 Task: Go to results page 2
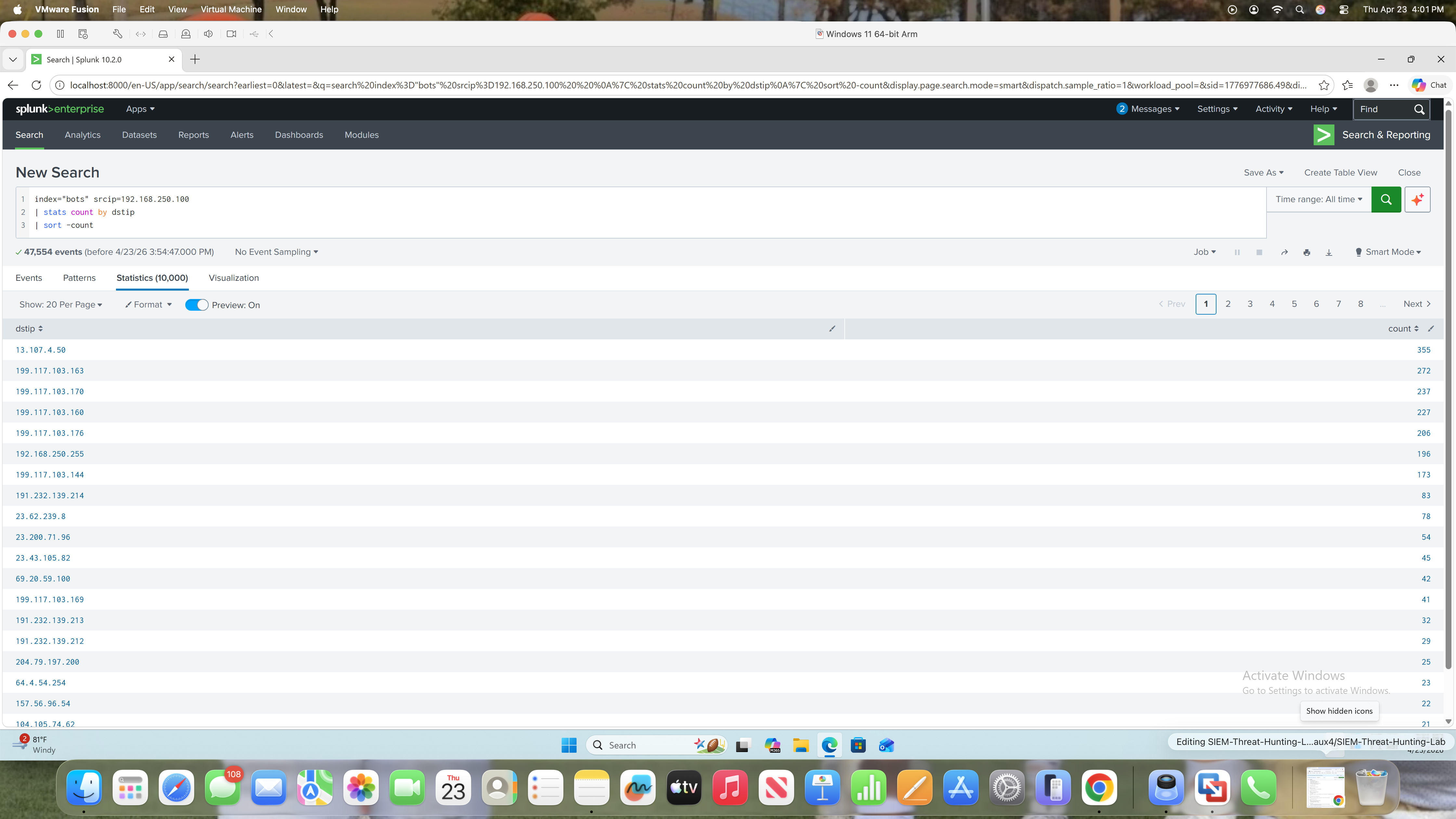point(1228,304)
